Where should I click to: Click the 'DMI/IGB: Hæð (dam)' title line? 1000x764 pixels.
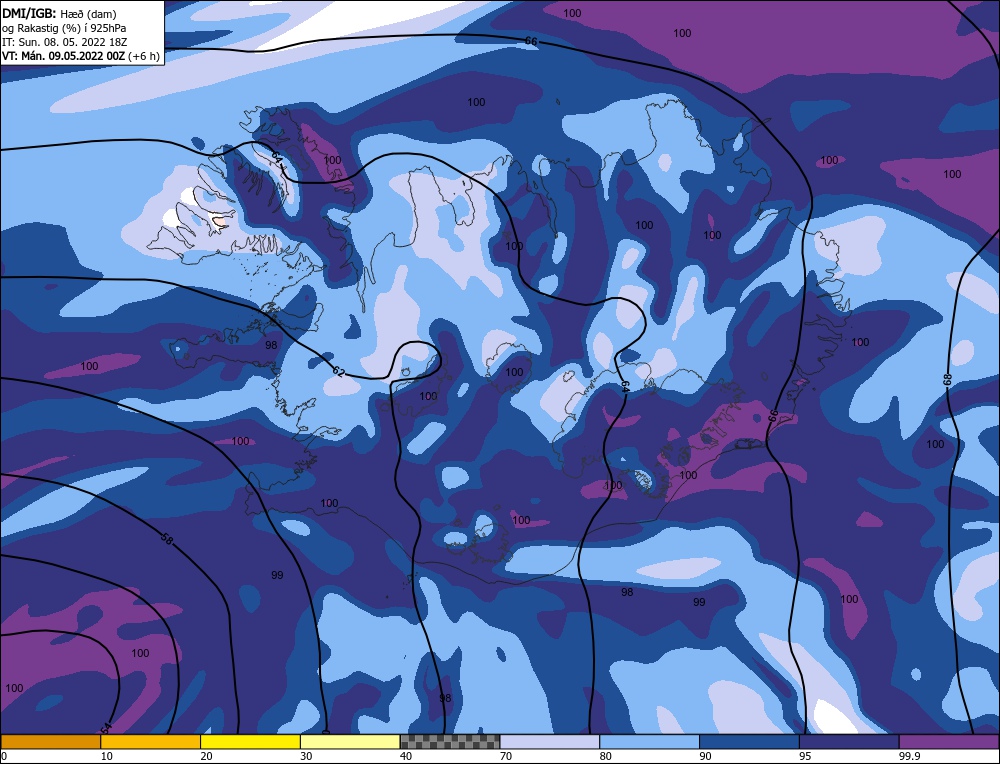59,13
